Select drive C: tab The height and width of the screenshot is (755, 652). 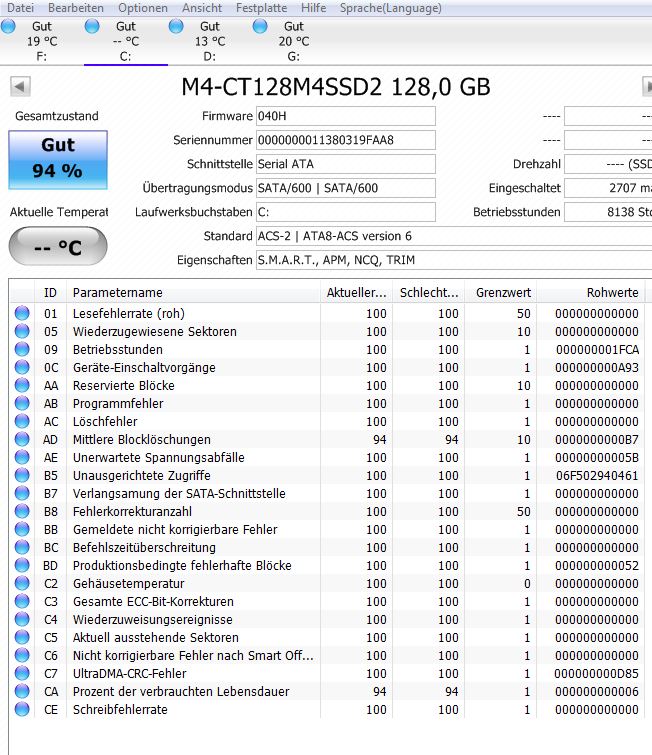[126, 41]
